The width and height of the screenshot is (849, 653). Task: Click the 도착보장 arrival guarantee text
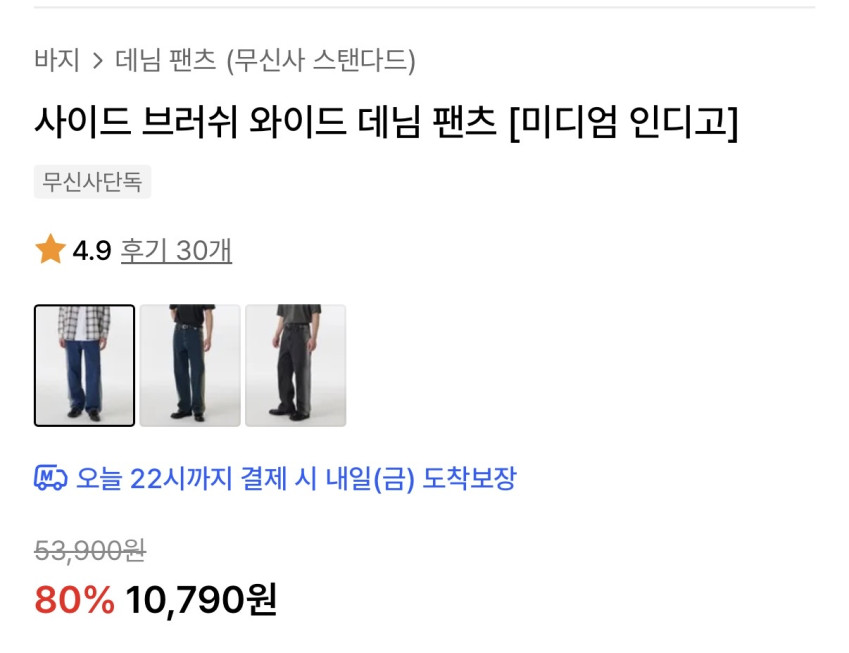(469, 479)
